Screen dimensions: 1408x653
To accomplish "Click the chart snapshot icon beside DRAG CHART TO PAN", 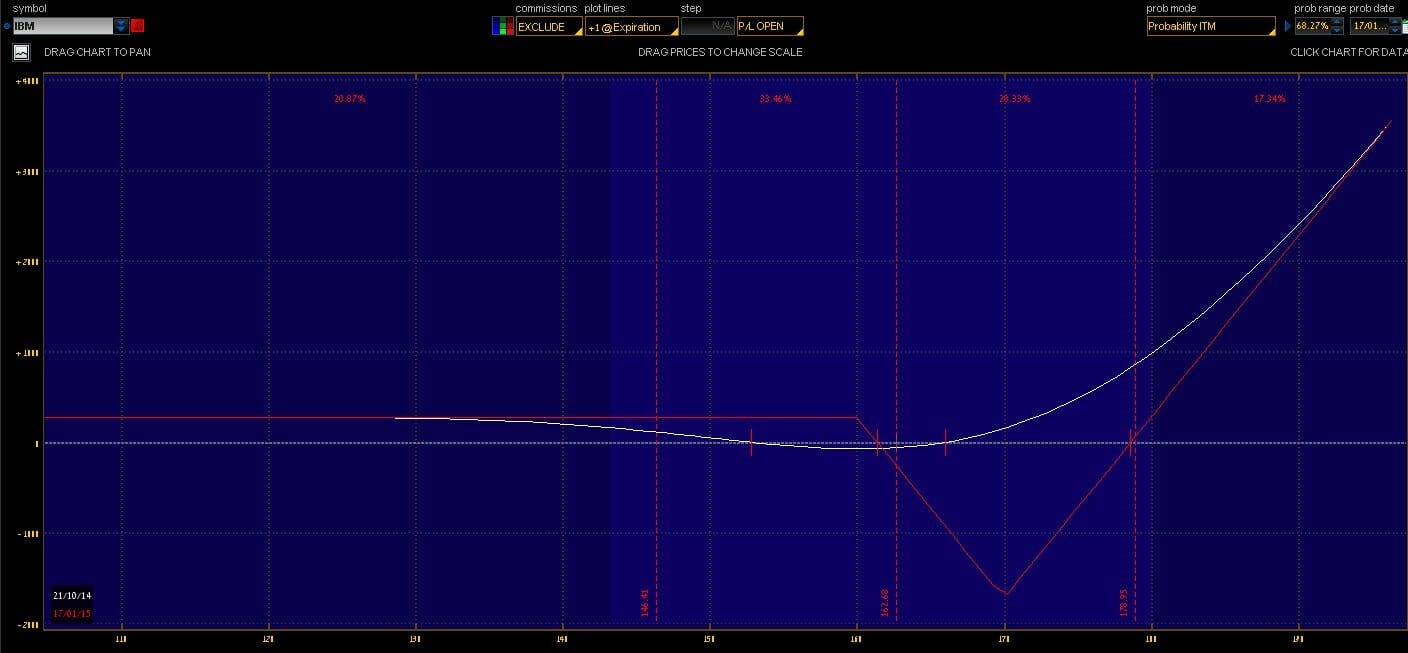I will click(22, 52).
